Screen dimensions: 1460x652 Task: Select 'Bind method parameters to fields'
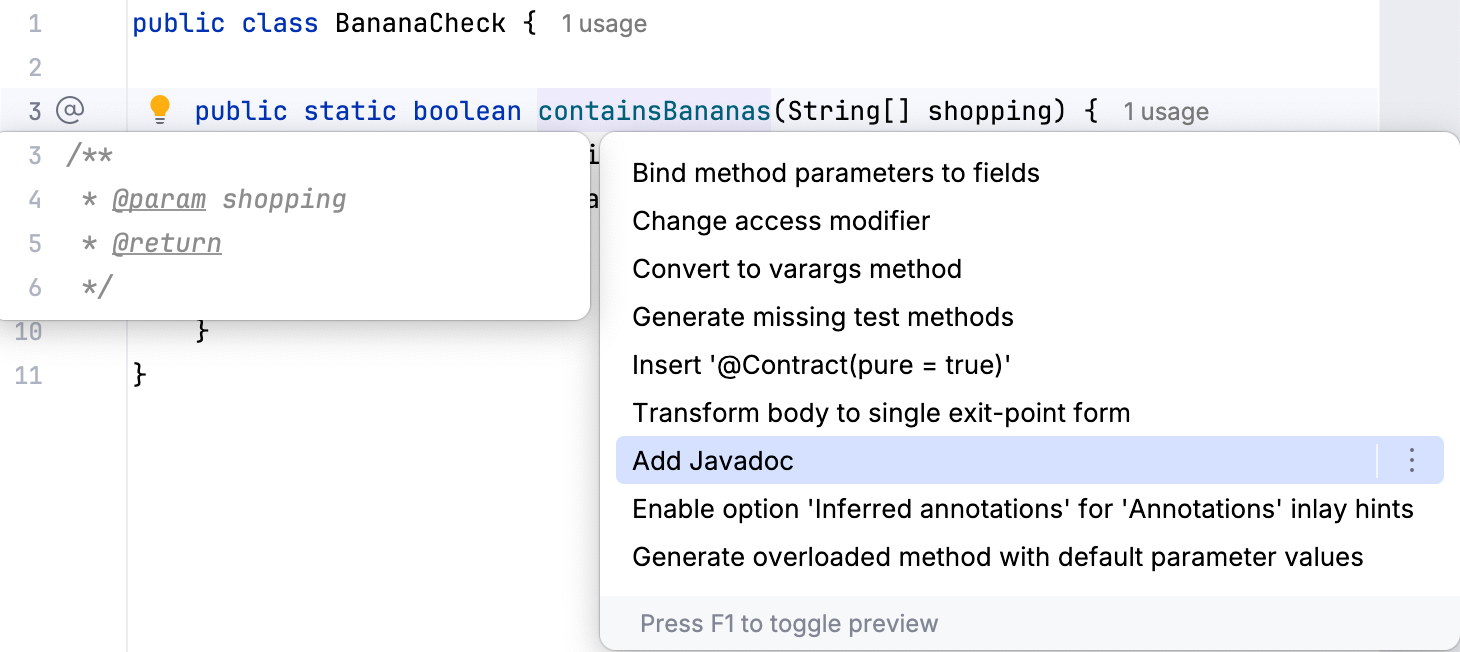[835, 172]
